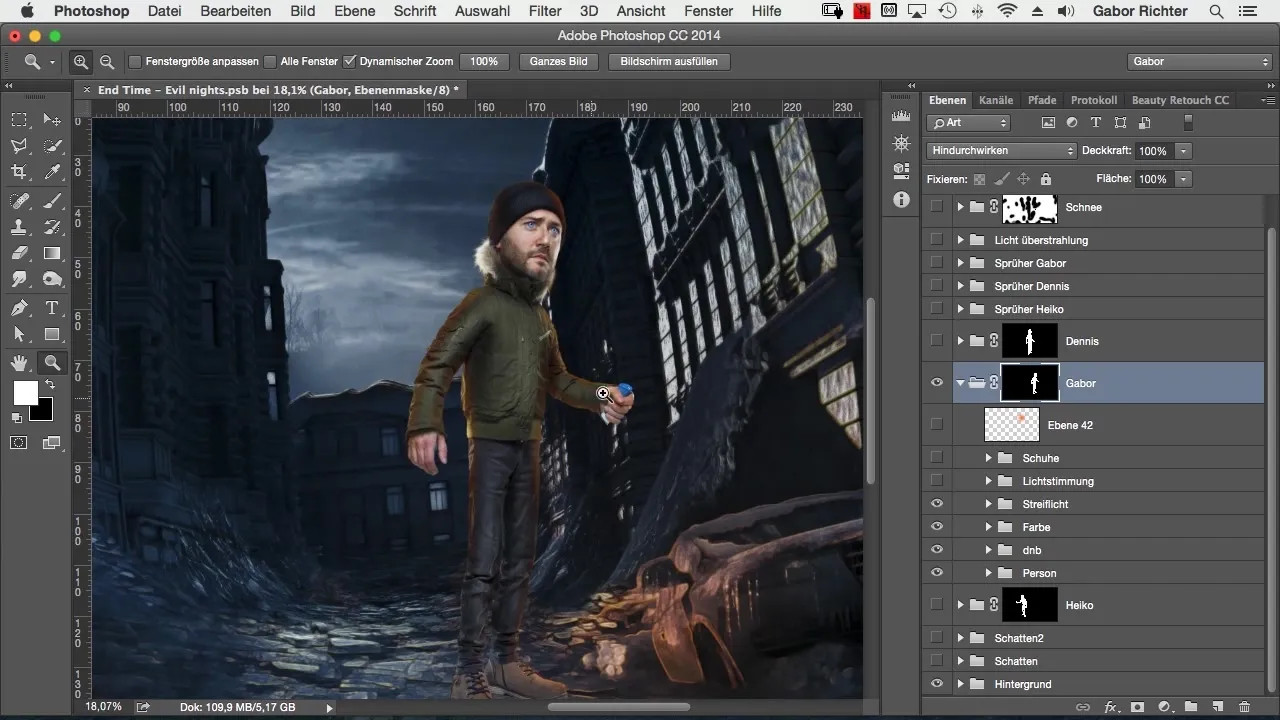Click the Gabor layer mask thumbnail
1280x720 pixels.
[x=1030, y=383]
